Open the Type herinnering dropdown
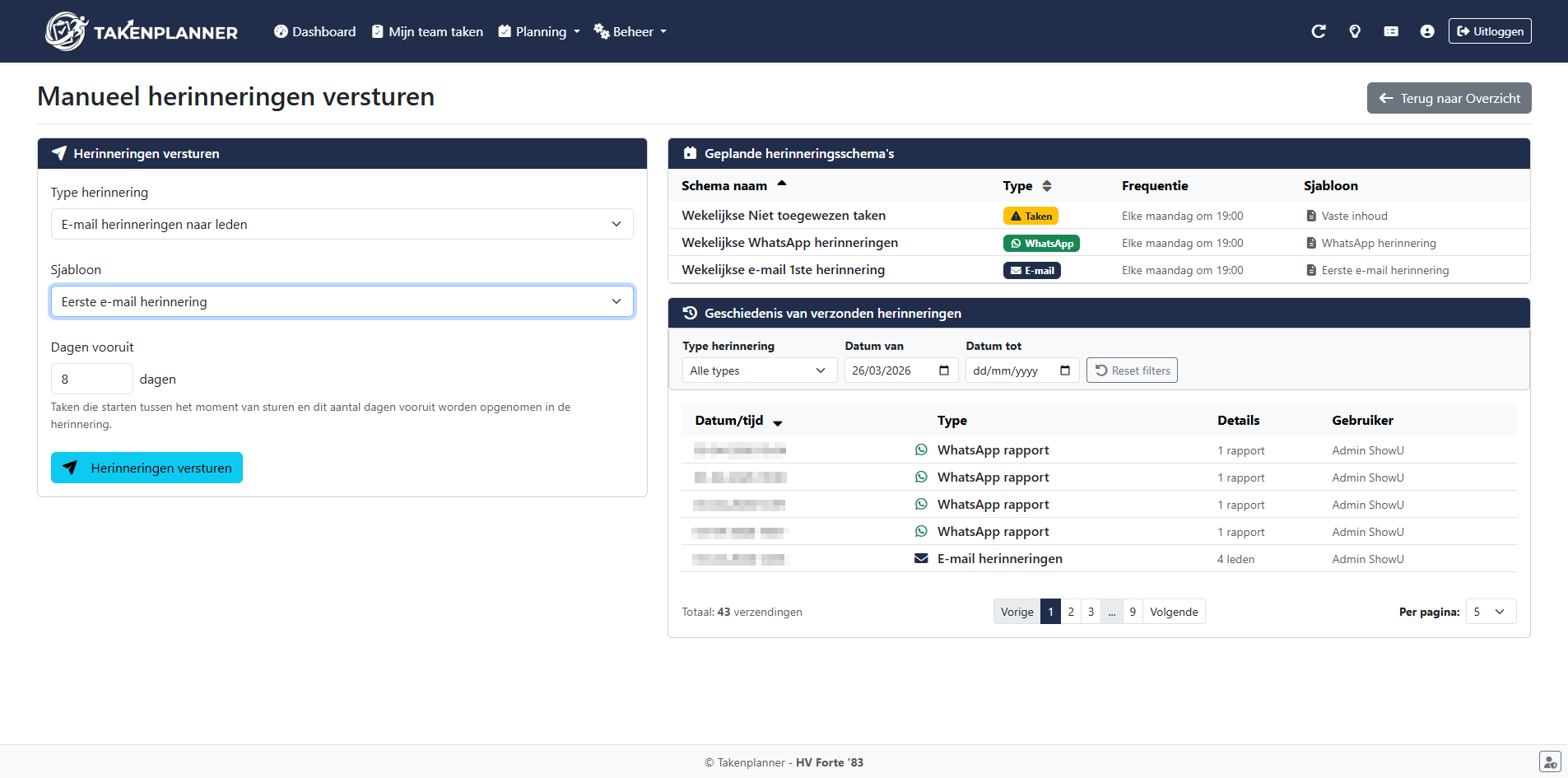 tap(342, 224)
